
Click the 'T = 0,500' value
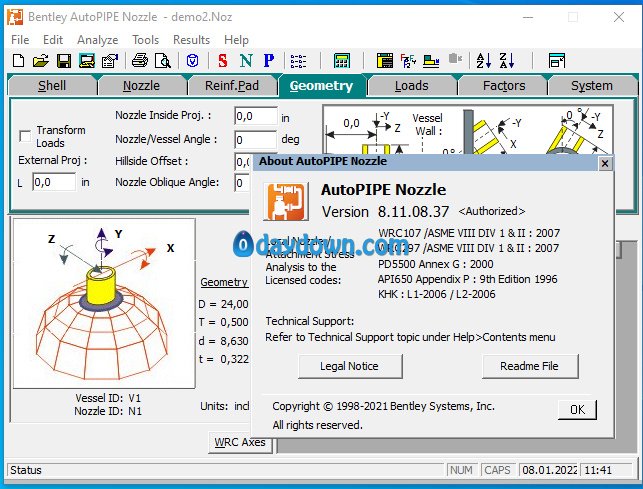223,322
